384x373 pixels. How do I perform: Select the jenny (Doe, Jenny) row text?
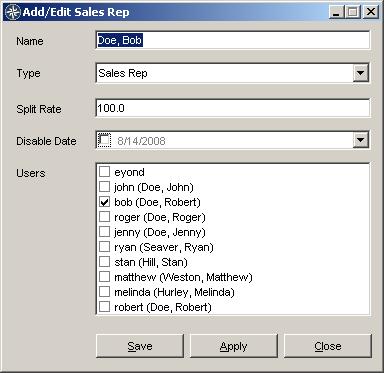click(x=160, y=232)
